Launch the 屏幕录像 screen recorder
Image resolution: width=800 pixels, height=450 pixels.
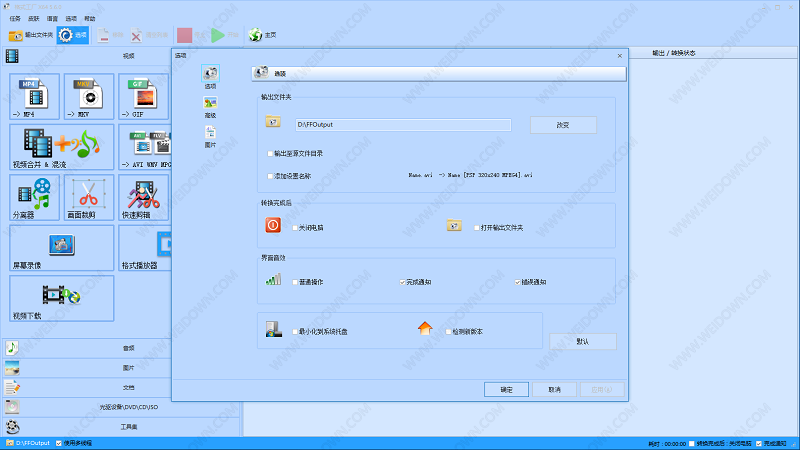pos(59,248)
